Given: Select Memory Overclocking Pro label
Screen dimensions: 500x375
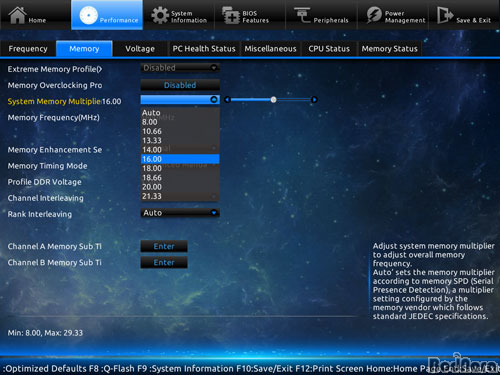Looking at the screenshot, I should click(x=55, y=85).
